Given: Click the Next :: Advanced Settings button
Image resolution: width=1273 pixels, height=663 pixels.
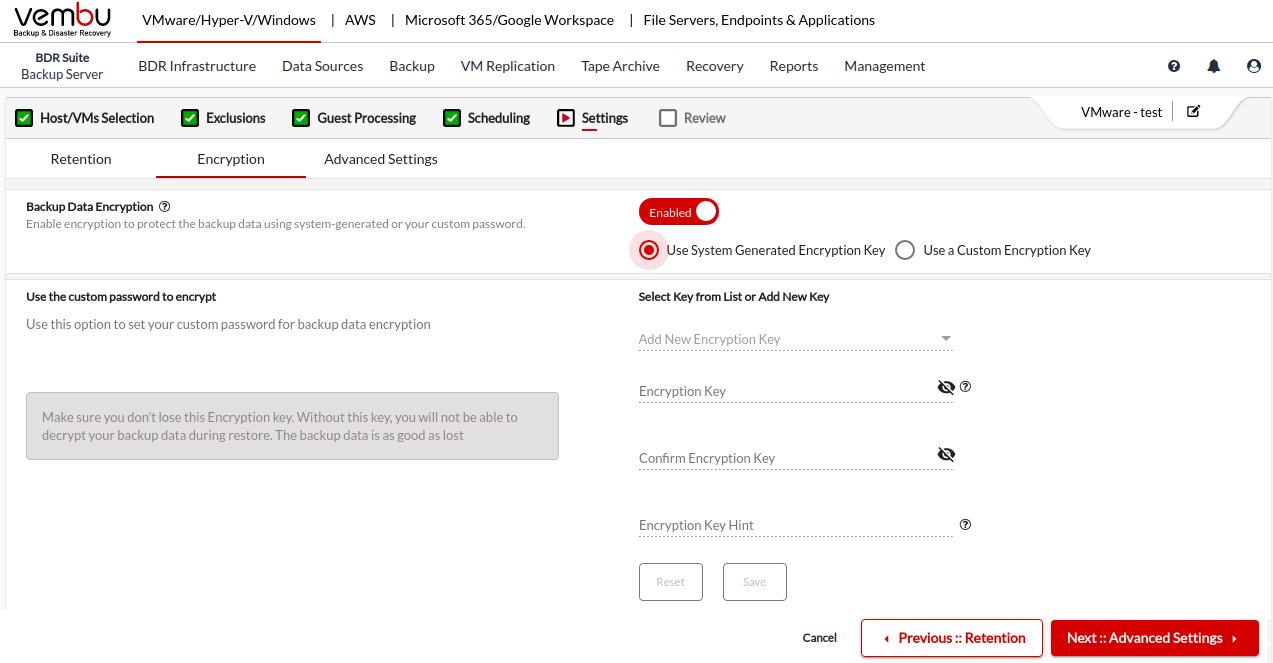Looking at the screenshot, I should (x=1154, y=638).
